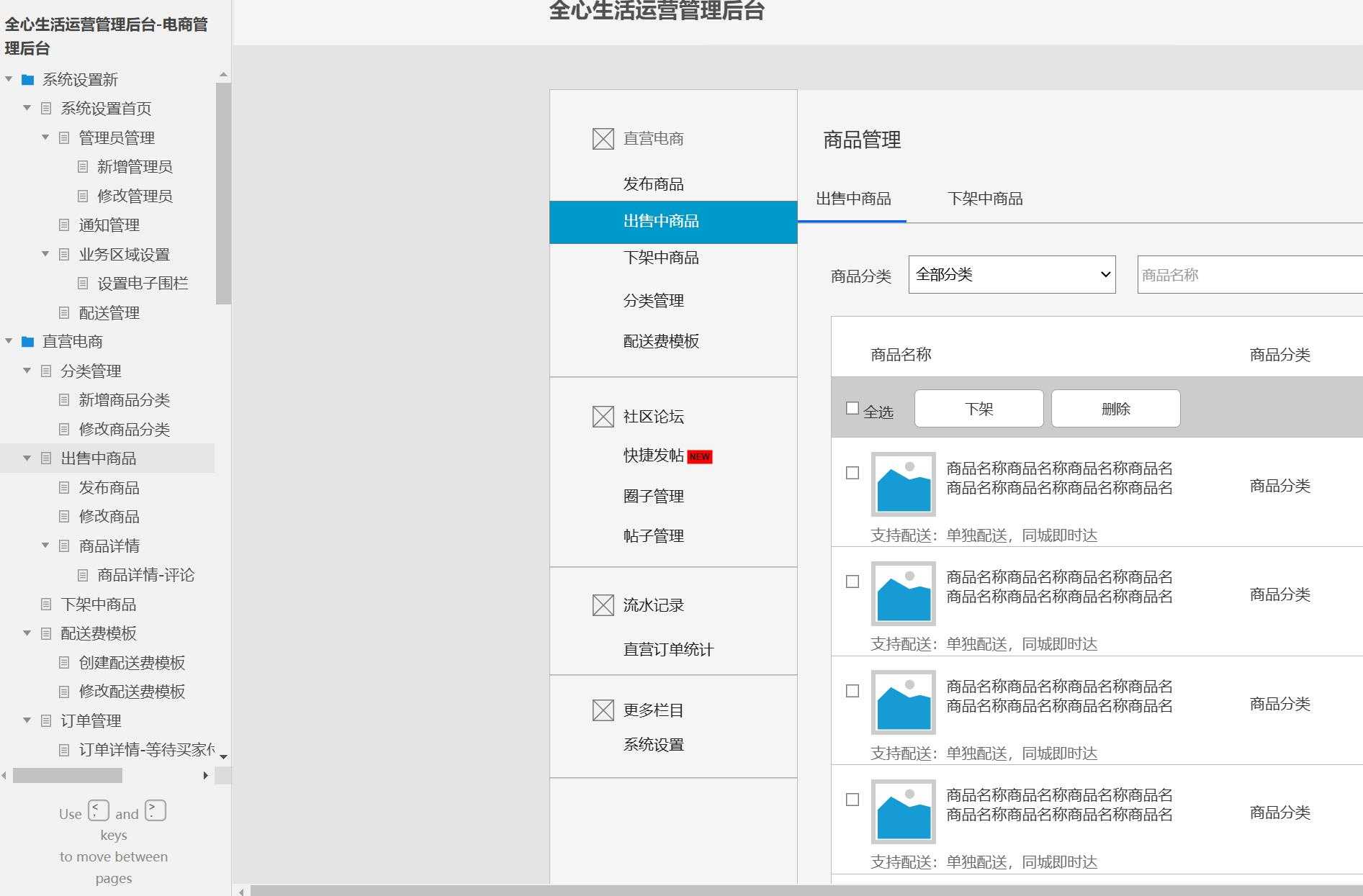Check the last visible product's checkbox
Screen dimensions: 1363x896
(x=852, y=799)
